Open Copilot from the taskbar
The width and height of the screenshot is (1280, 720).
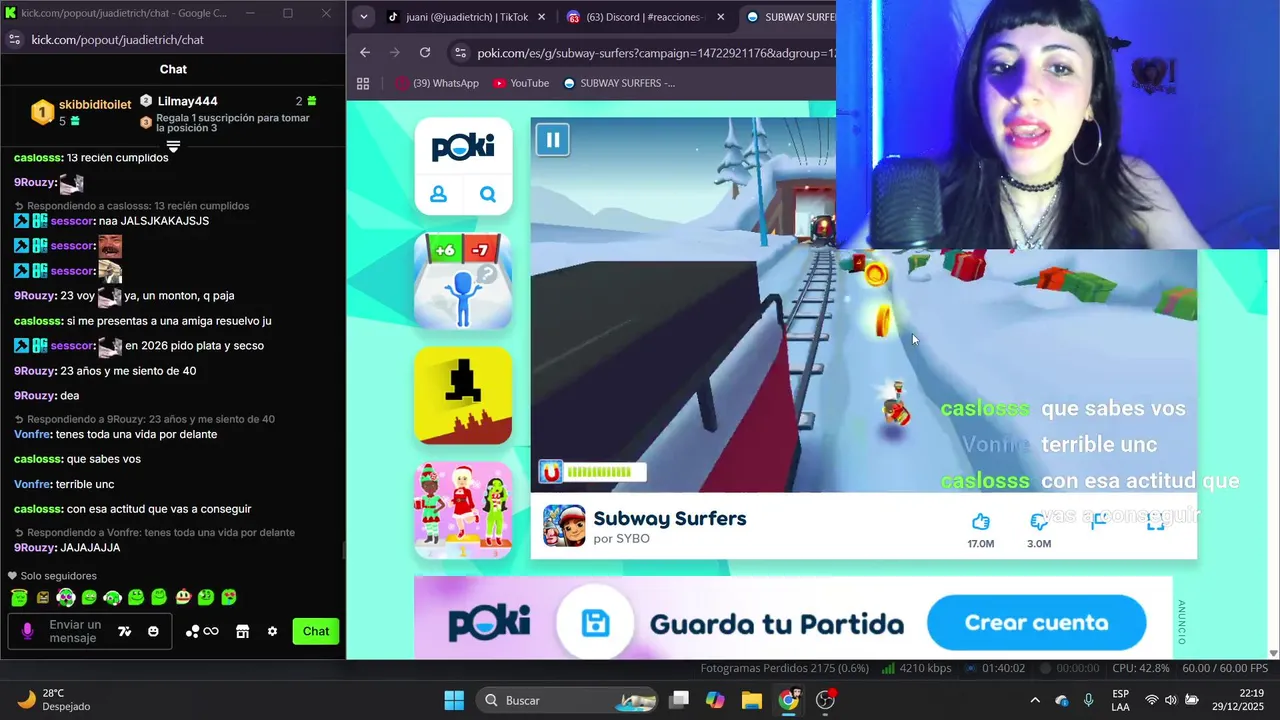click(x=715, y=700)
